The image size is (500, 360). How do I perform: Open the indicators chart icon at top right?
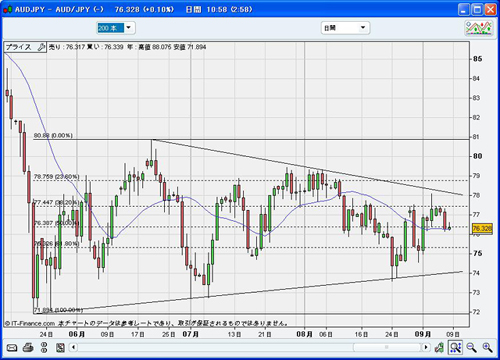[479, 28]
